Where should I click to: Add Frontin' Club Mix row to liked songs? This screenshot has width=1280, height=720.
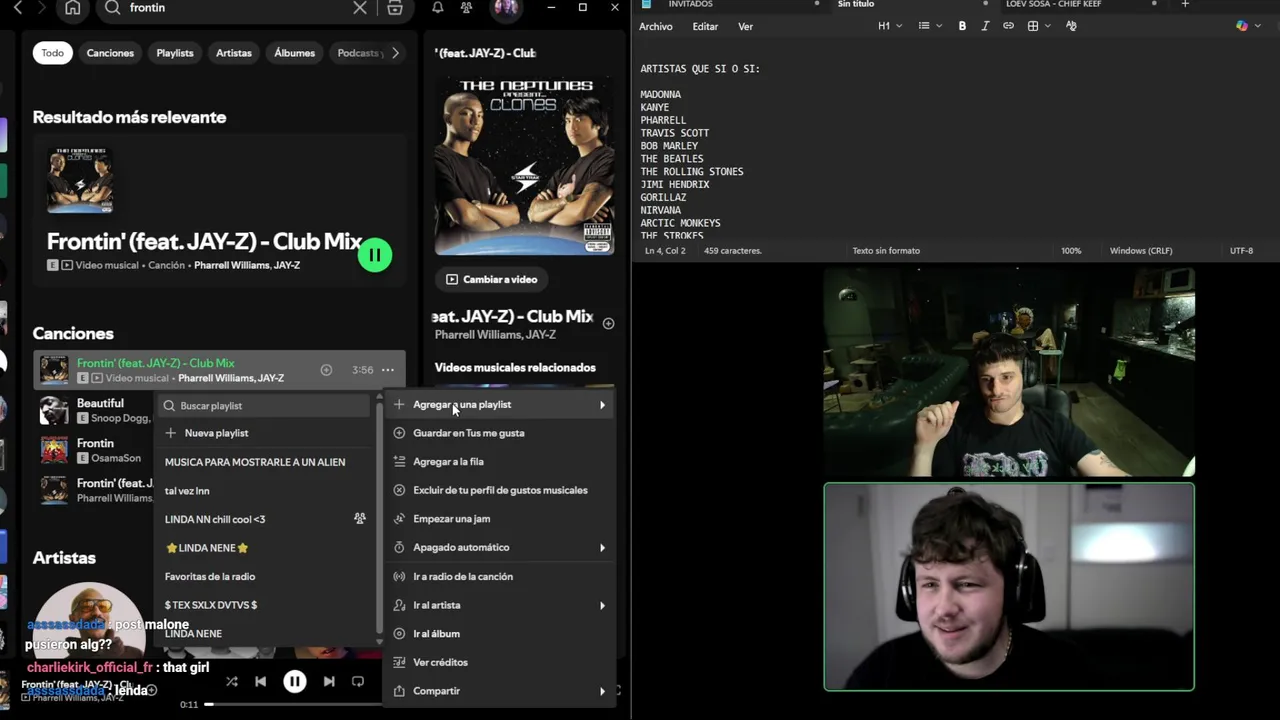[326, 370]
